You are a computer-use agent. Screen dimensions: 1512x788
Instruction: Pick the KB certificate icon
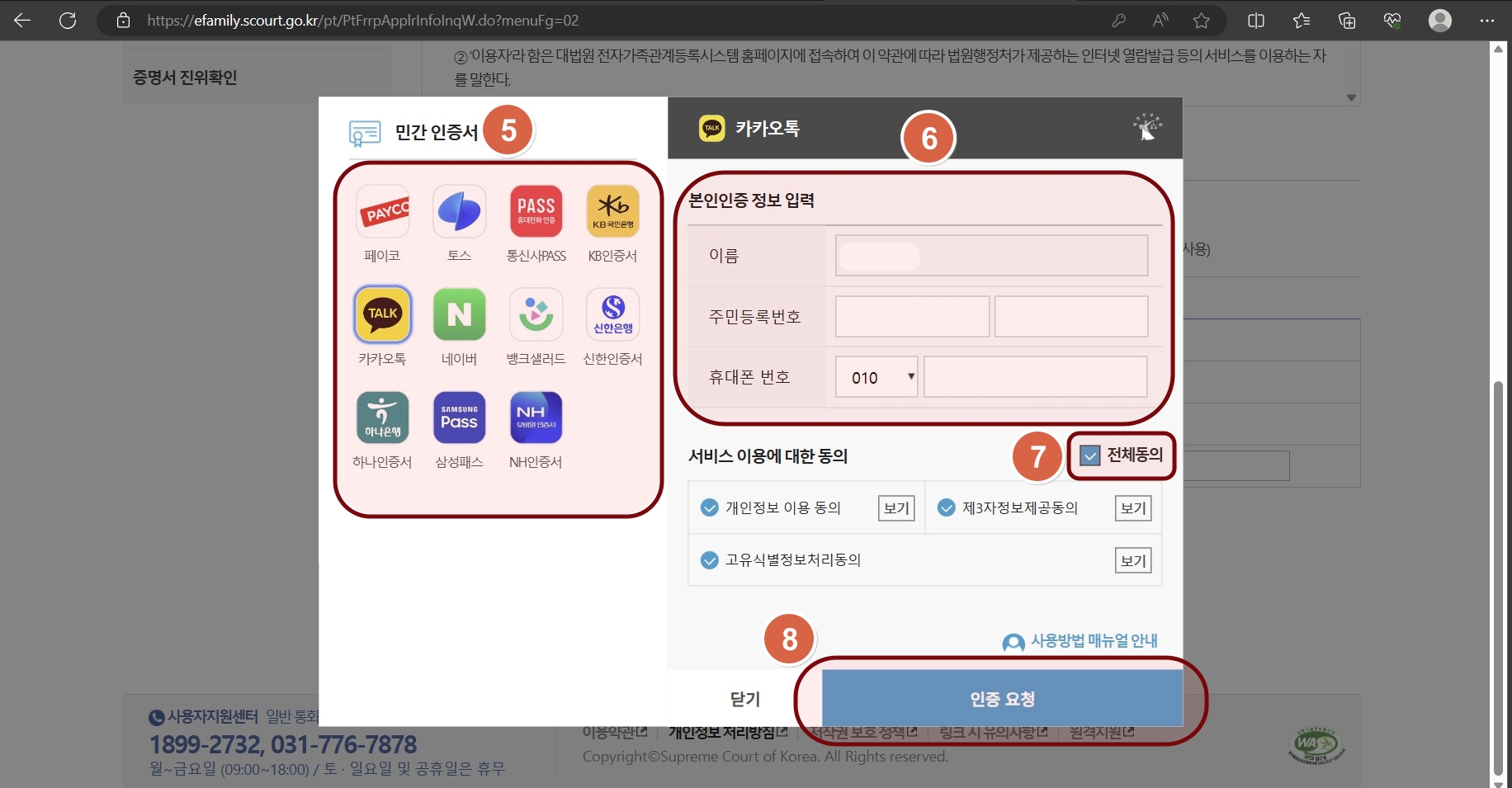pos(613,211)
